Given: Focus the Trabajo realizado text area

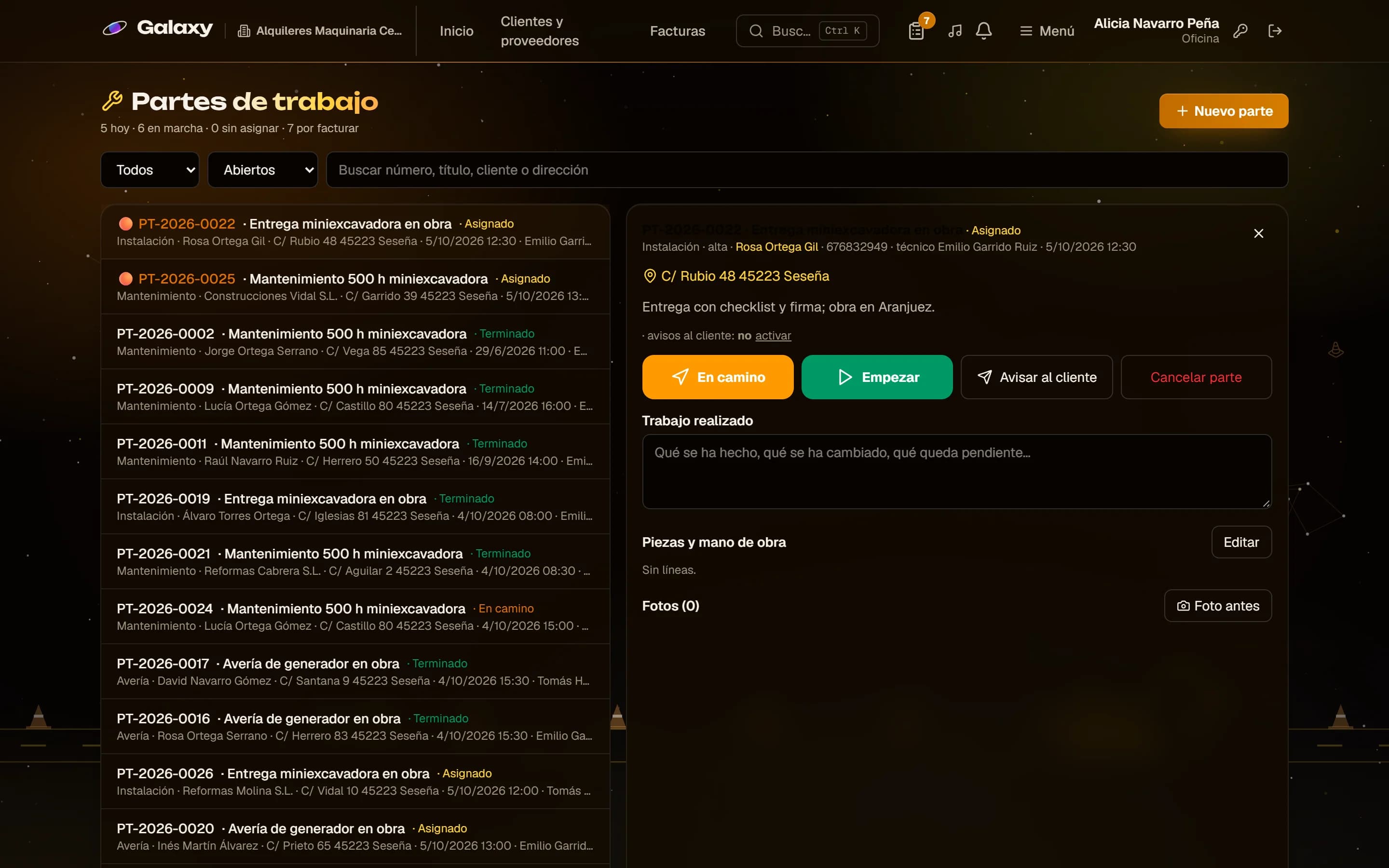Looking at the screenshot, I should (957, 471).
